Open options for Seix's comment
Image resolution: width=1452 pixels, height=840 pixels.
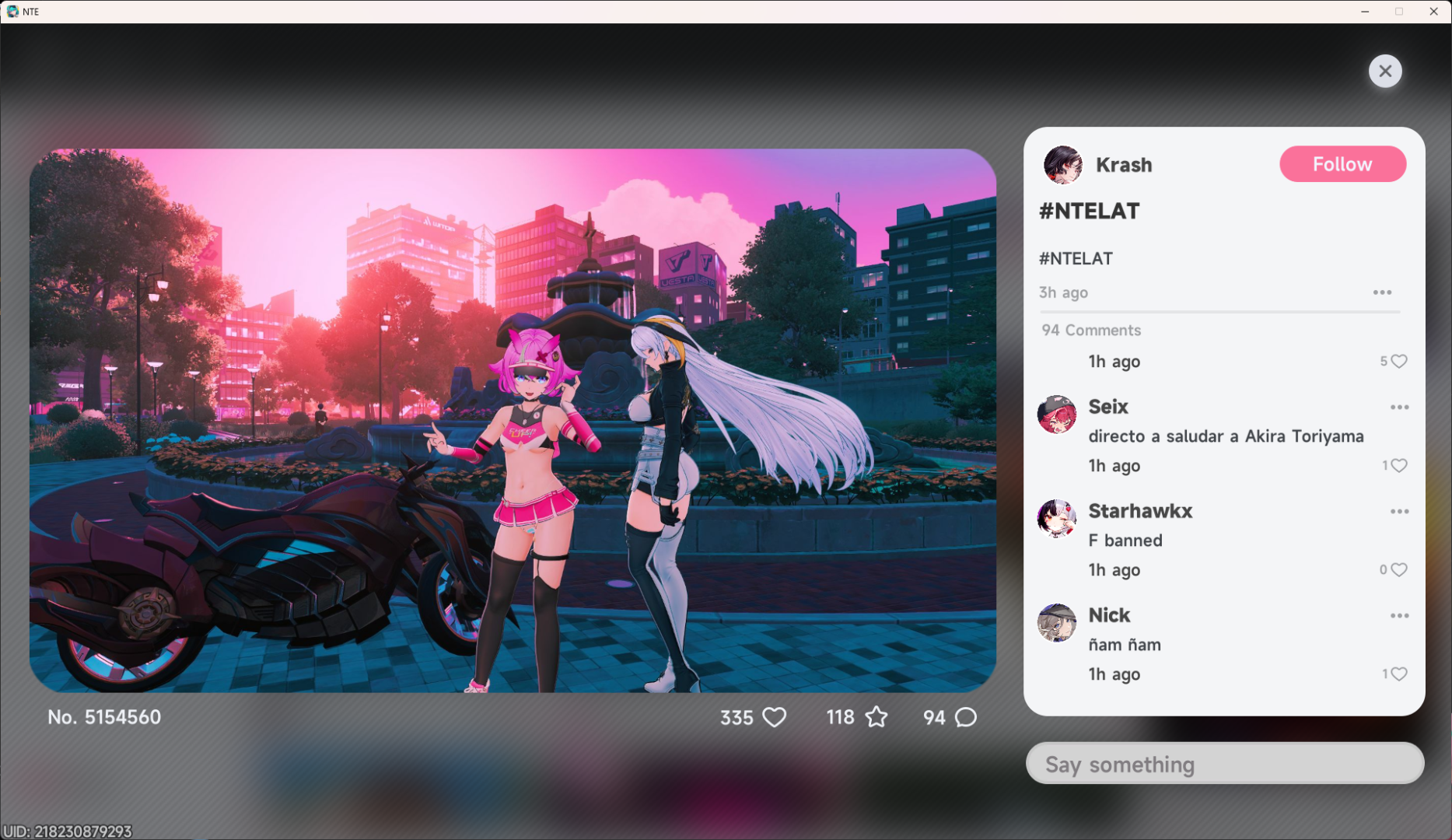tap(1399, 408)
